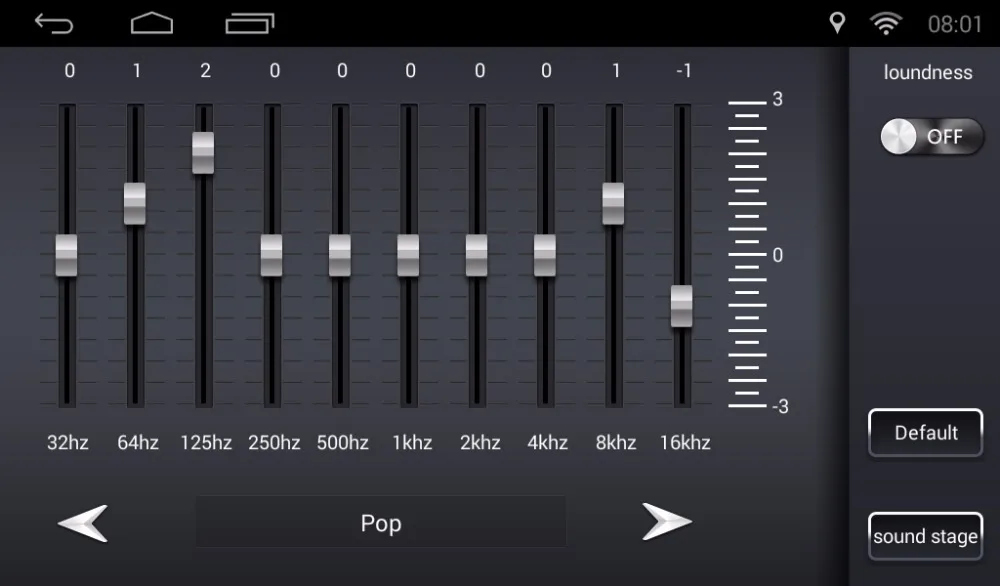Viewport: 1000px width, 586px height.
Task: Tap the location pin status icon
Action: click(837, 23)
